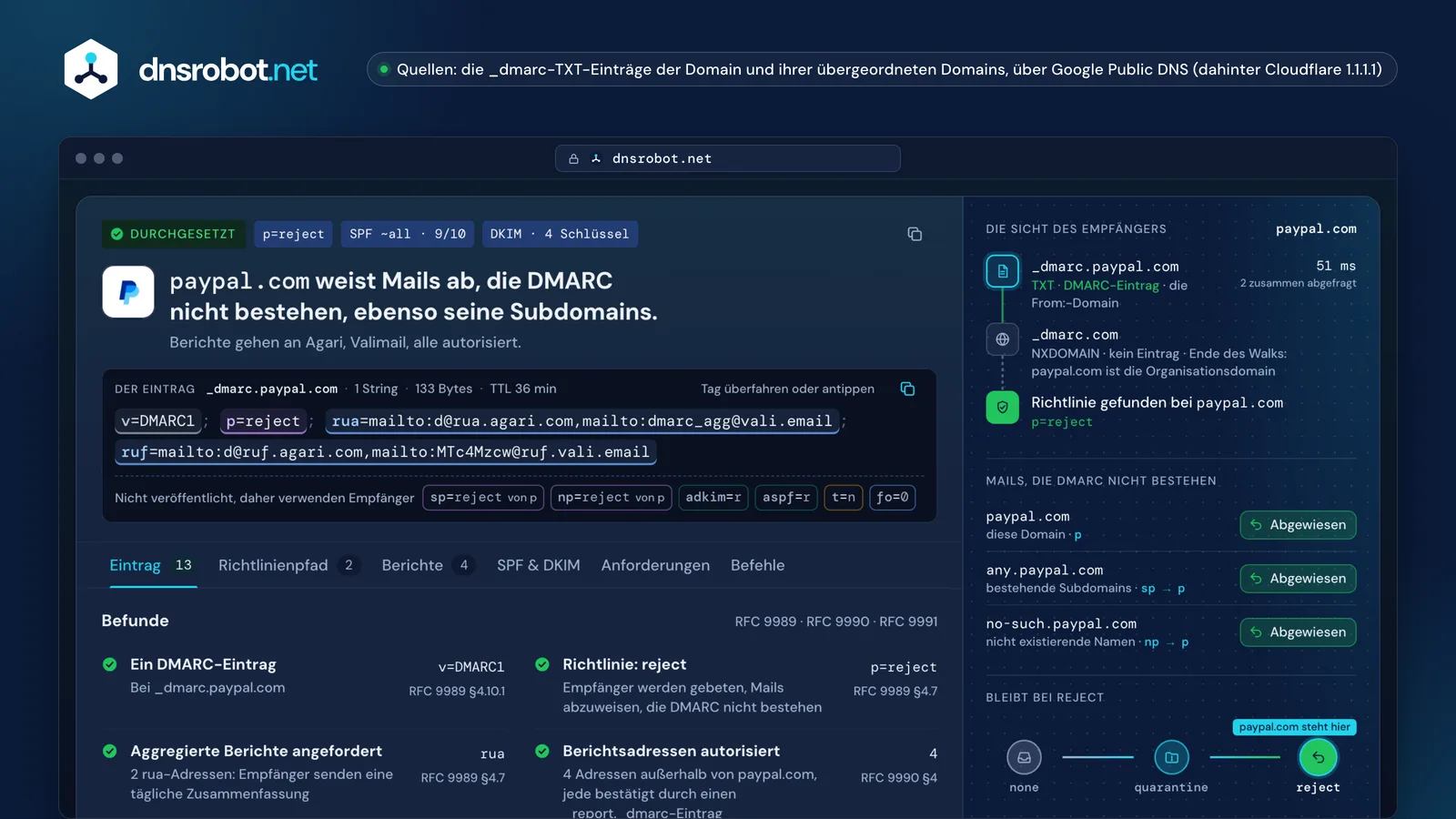Click the _dmarc.com globe icon
The image size is (1456, 819).
pos(1002,339)
